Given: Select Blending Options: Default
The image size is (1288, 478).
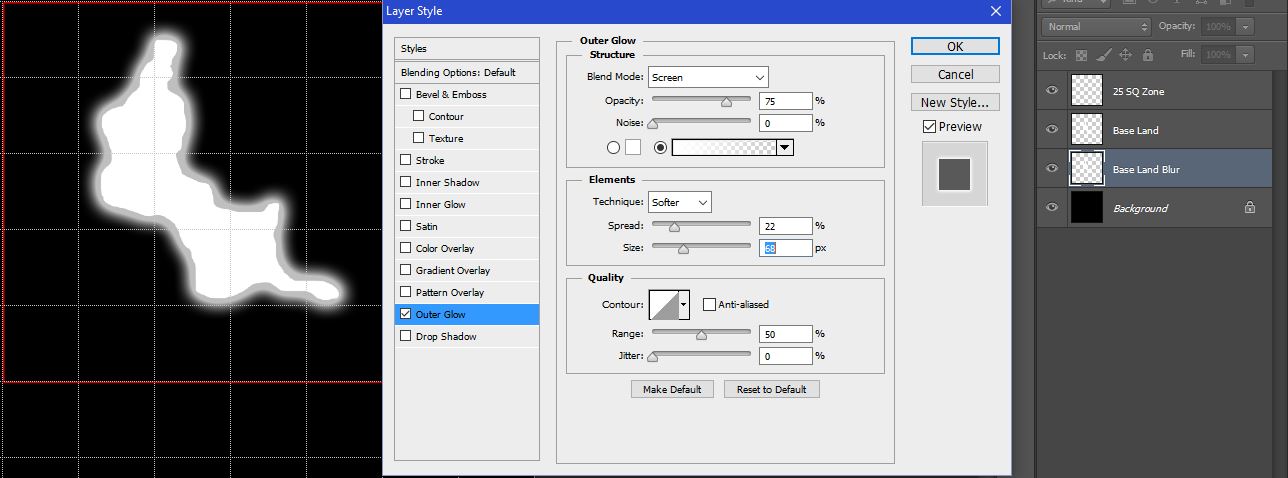Looking at the screenshot, I should [467, 72].
